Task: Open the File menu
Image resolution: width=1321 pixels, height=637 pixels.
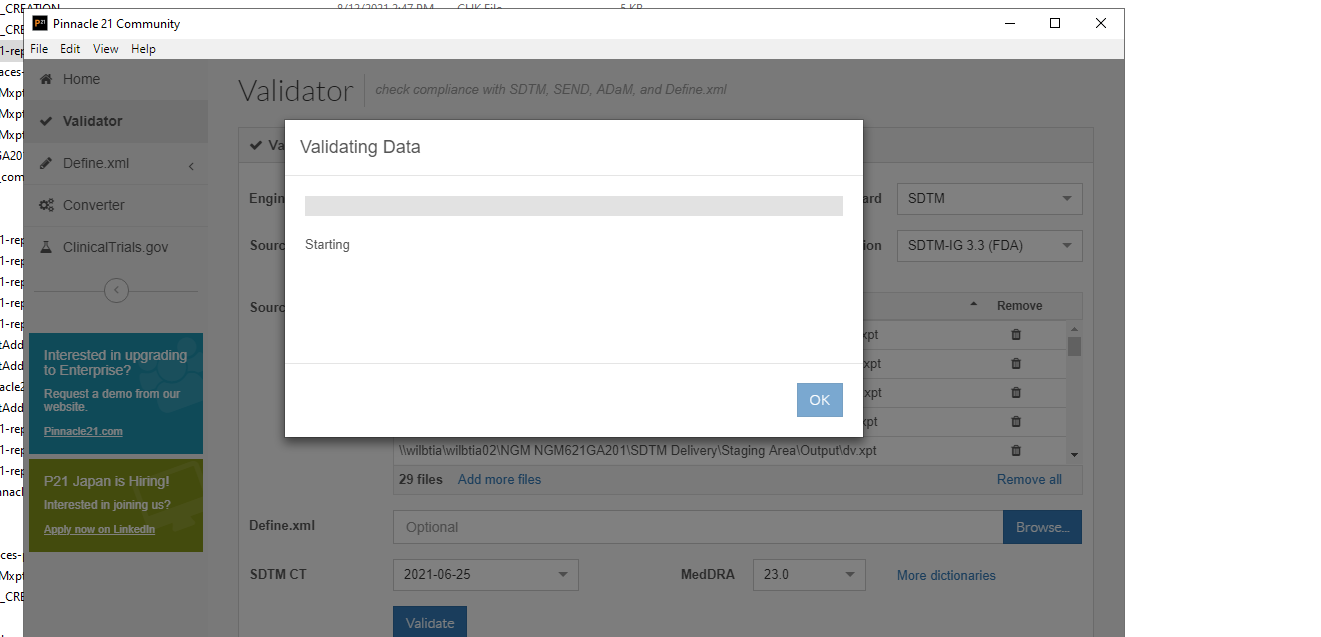Action: click(39, 49)
